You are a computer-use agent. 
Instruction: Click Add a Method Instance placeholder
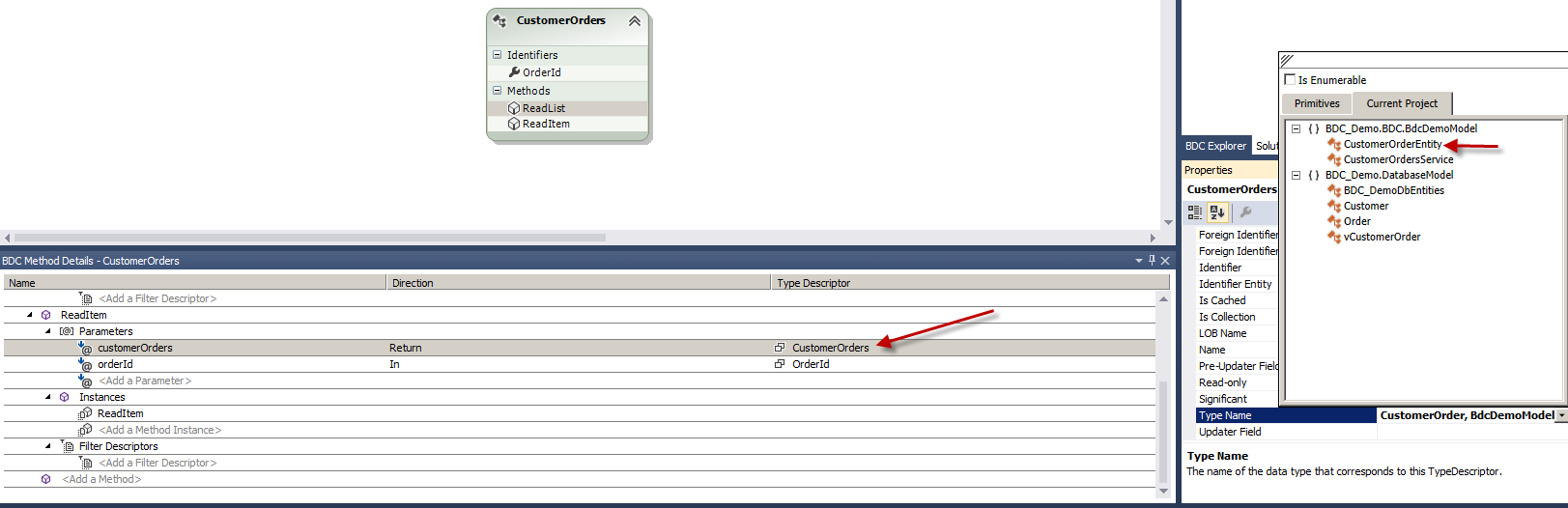coord(159,430)
